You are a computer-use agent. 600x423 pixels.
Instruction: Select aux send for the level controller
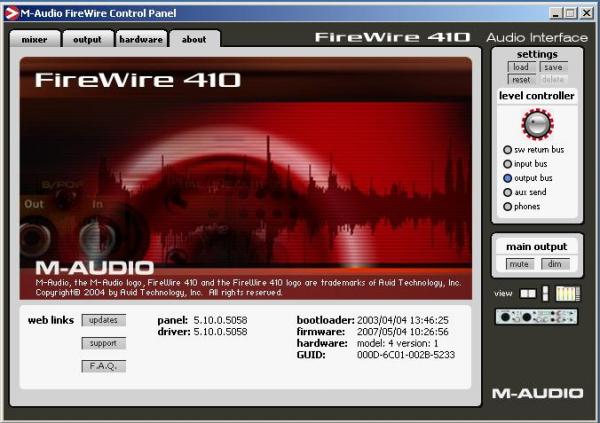tap(508, 192)
